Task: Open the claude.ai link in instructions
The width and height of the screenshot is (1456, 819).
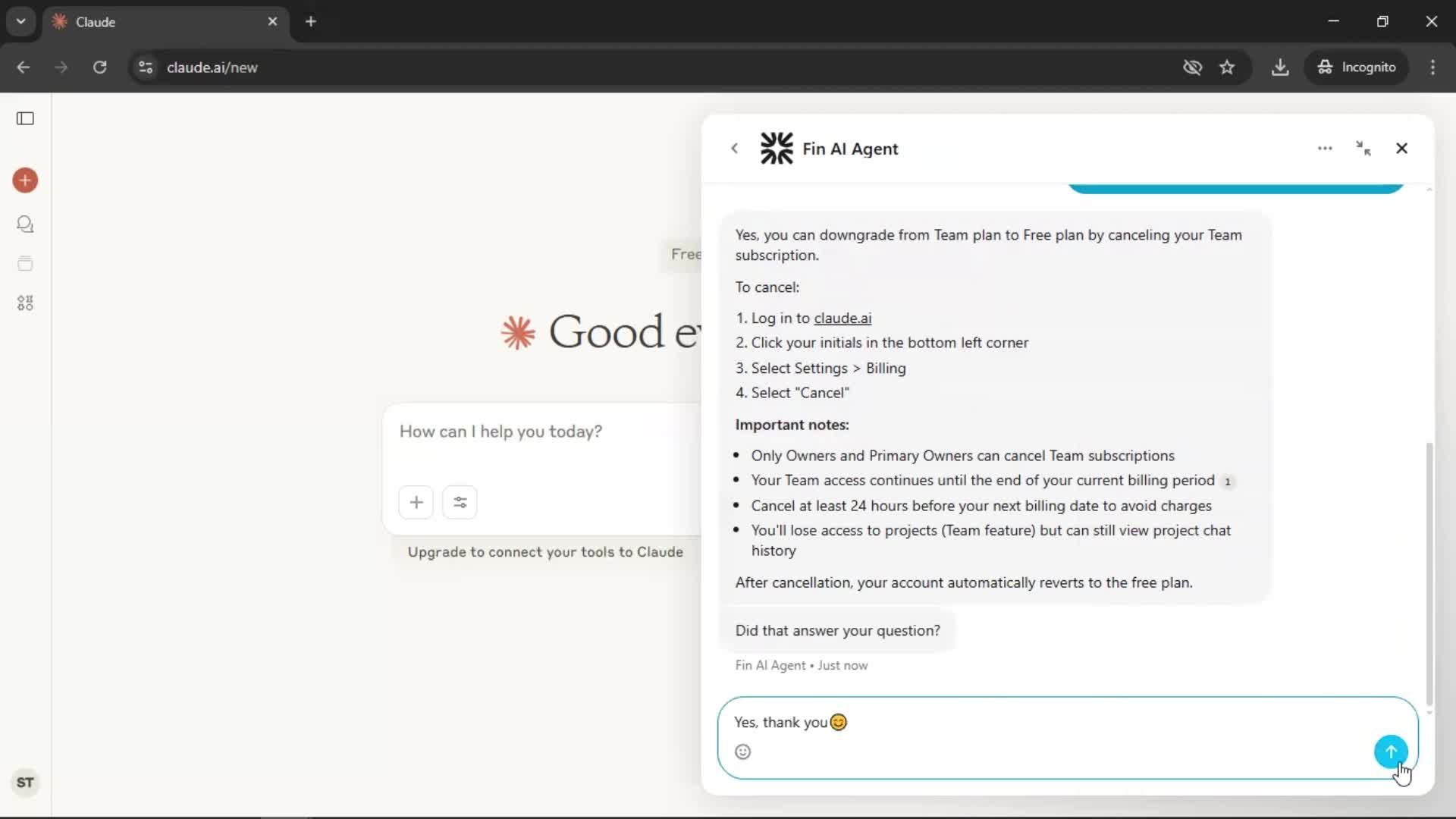Action: coord(843,318)
